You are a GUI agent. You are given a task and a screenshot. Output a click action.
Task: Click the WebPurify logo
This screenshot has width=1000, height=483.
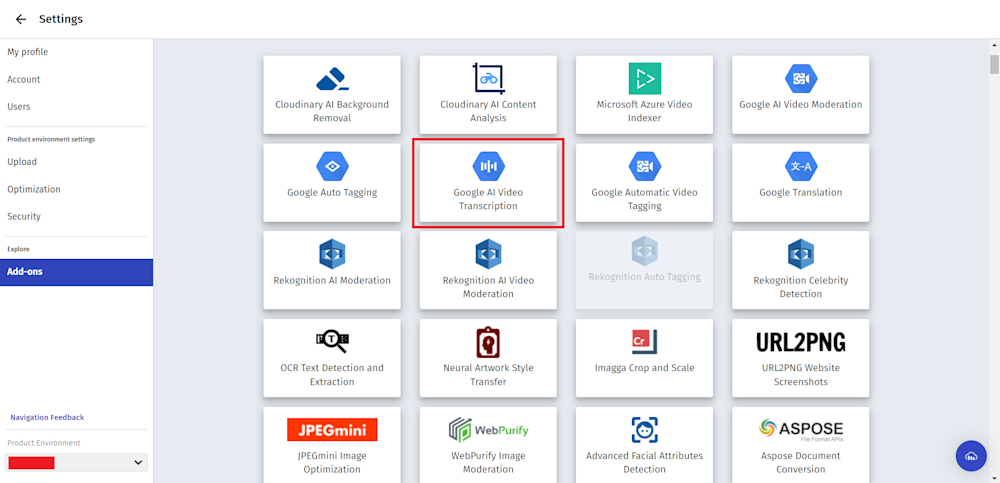489,429
